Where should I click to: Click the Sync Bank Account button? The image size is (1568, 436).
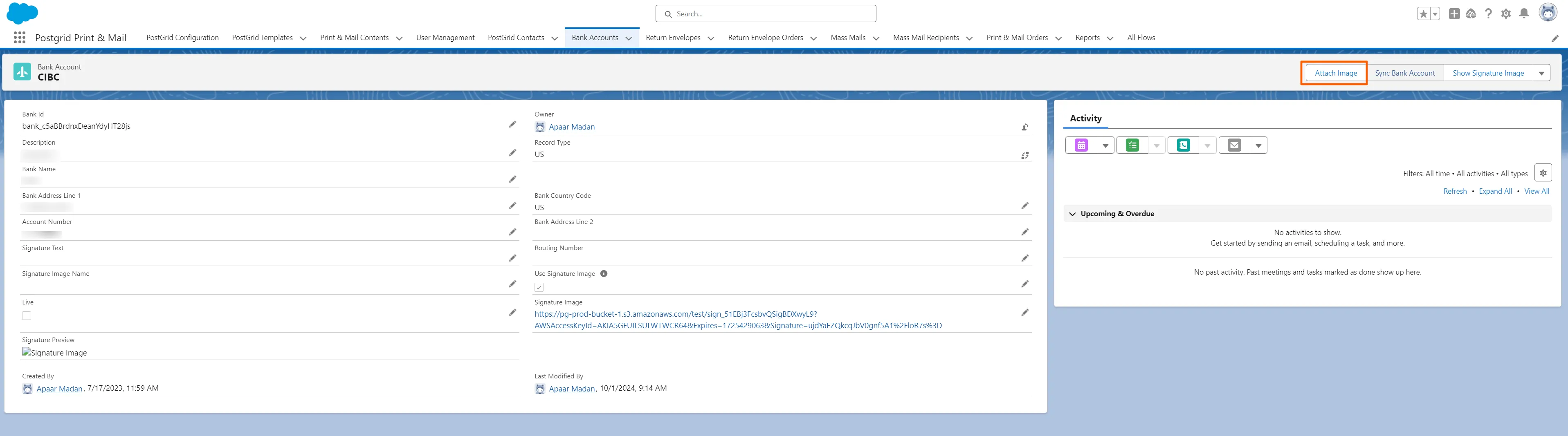(x=1404, y=74)
